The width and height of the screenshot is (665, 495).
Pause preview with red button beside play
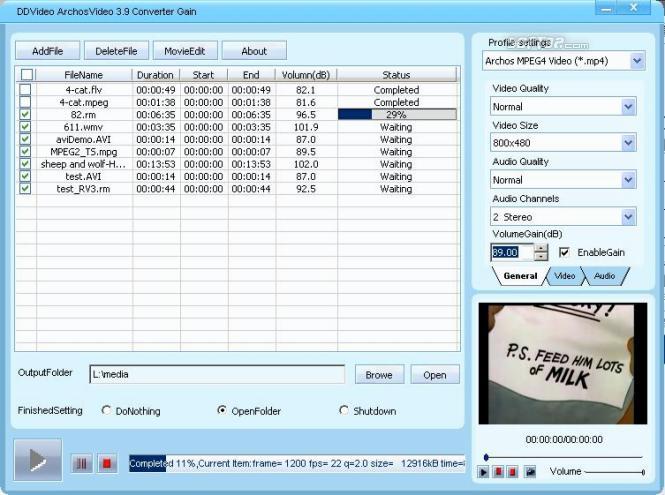pyautogui.click(x=498, y=472)
